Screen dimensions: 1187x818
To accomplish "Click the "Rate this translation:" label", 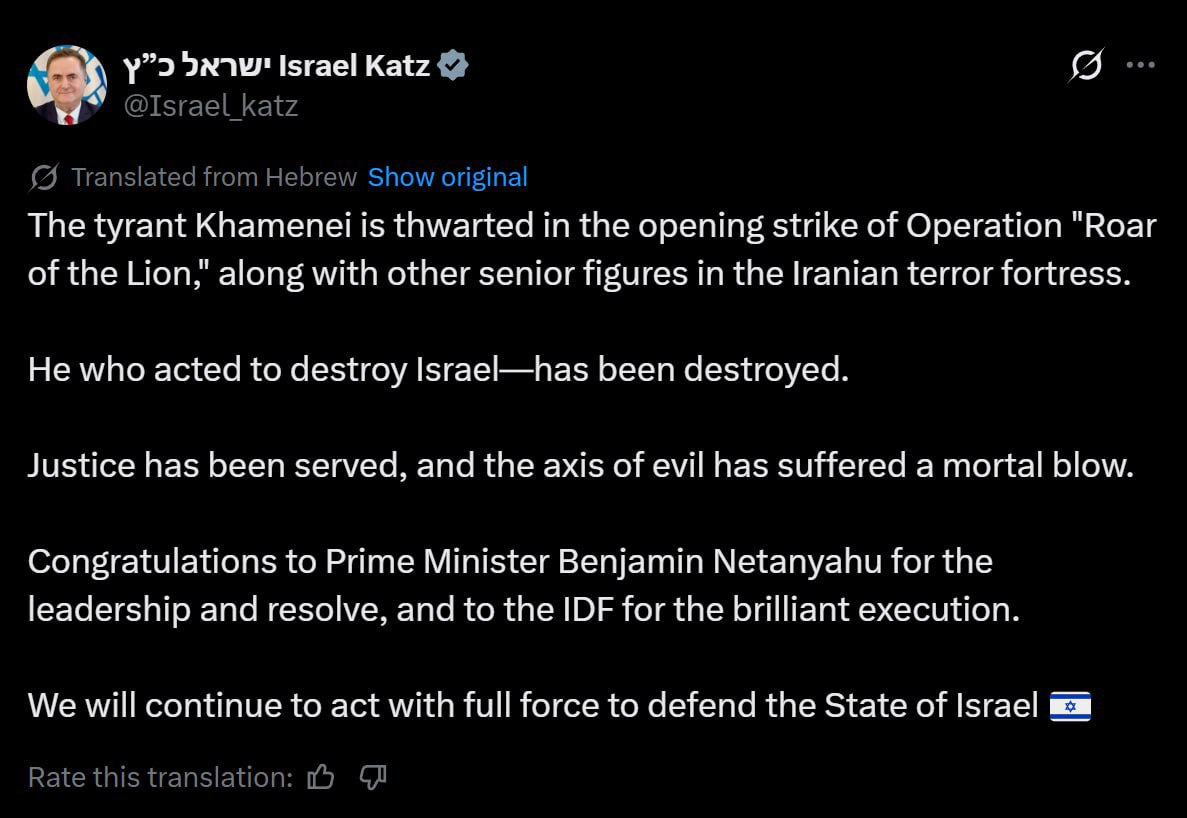I will (161, 777).
